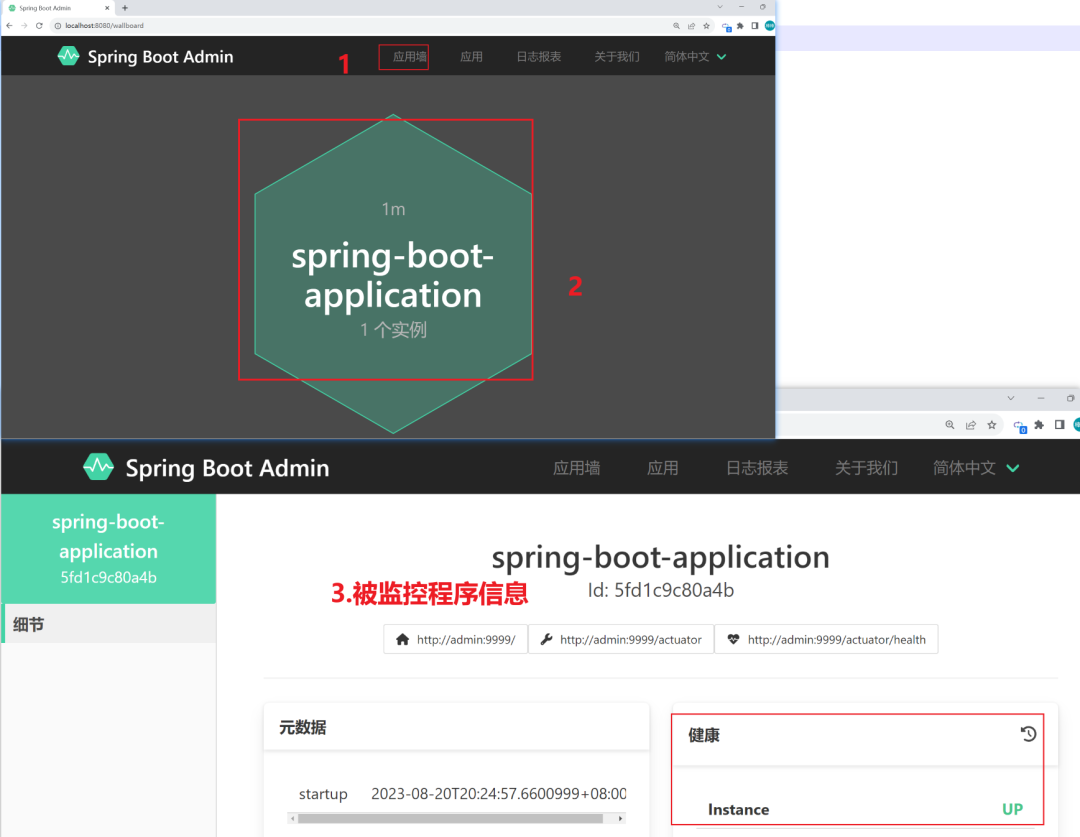Viewport: 1080px width, 837px height.
Task: Click sync extension icon in wallboard window toolbar
Action: point(726,26)
